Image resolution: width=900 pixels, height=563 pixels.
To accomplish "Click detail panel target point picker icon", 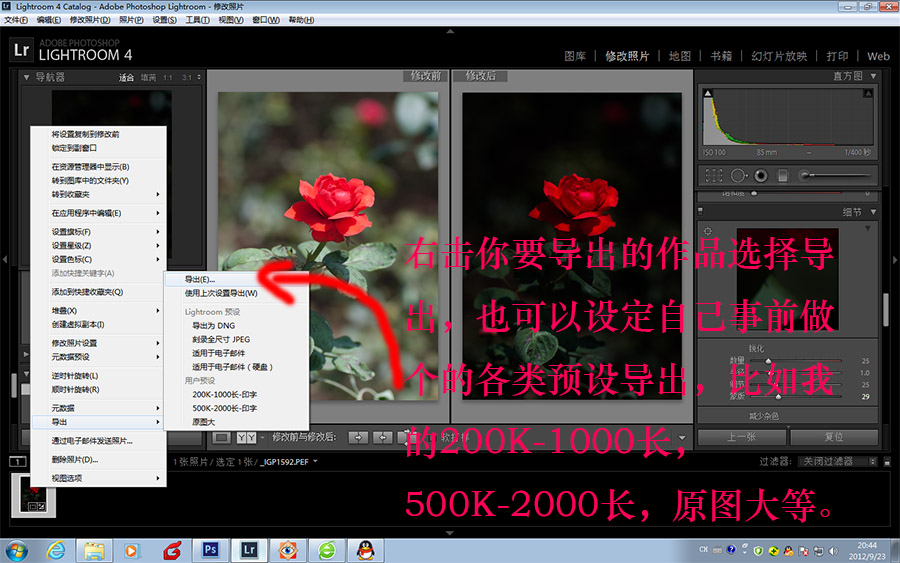I will (x=708, y=231).
